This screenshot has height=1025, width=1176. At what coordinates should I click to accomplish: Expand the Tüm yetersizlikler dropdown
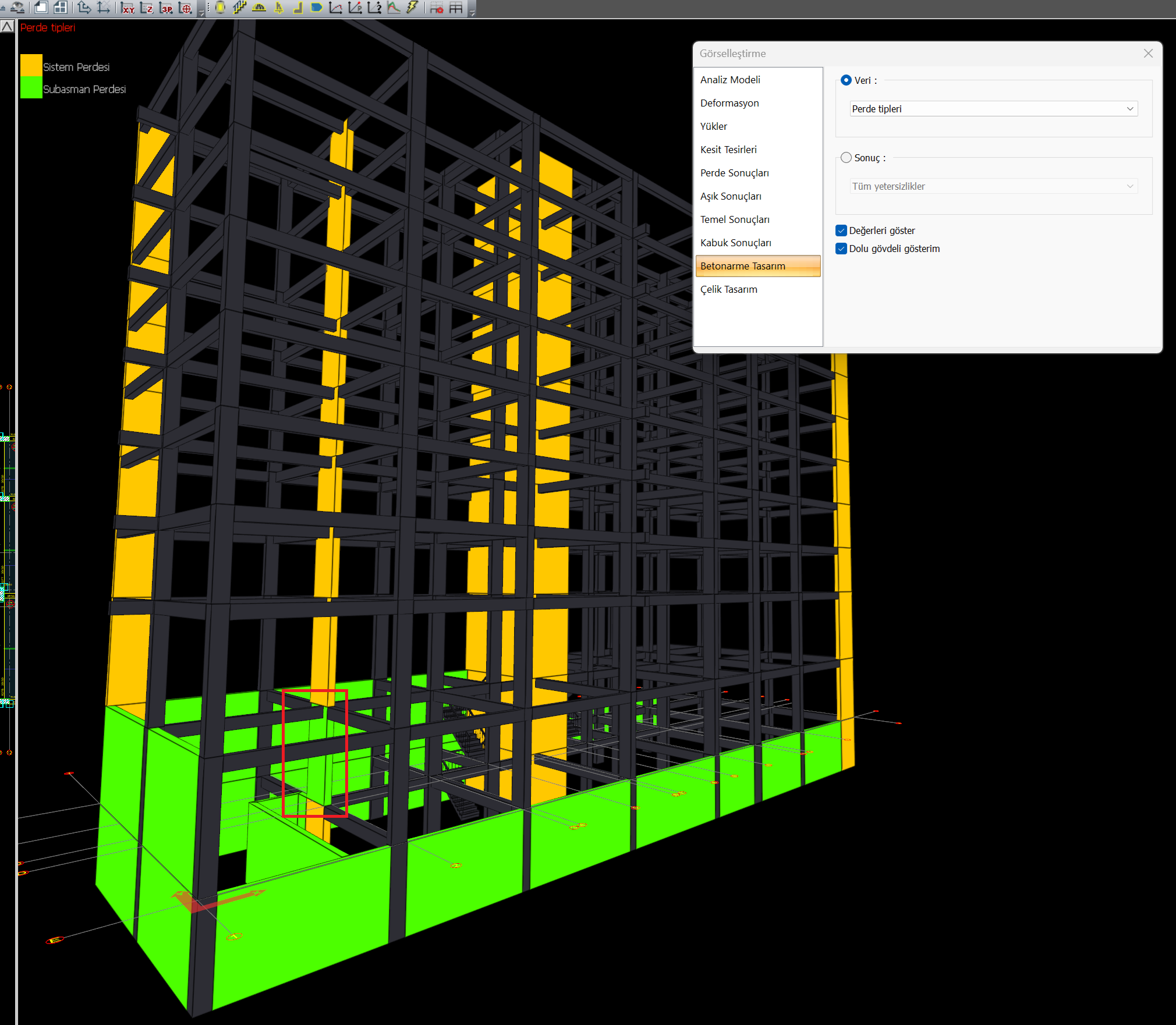993,186
